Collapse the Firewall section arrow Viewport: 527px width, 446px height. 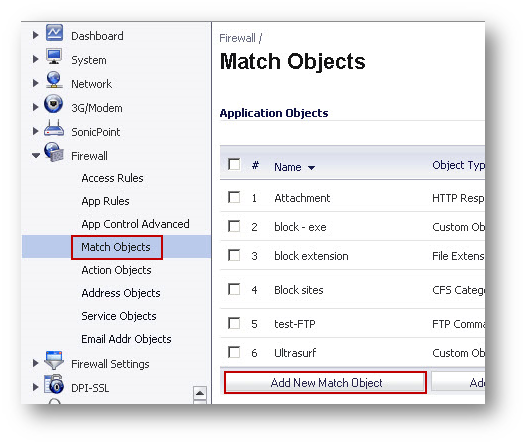click(36, 156)
